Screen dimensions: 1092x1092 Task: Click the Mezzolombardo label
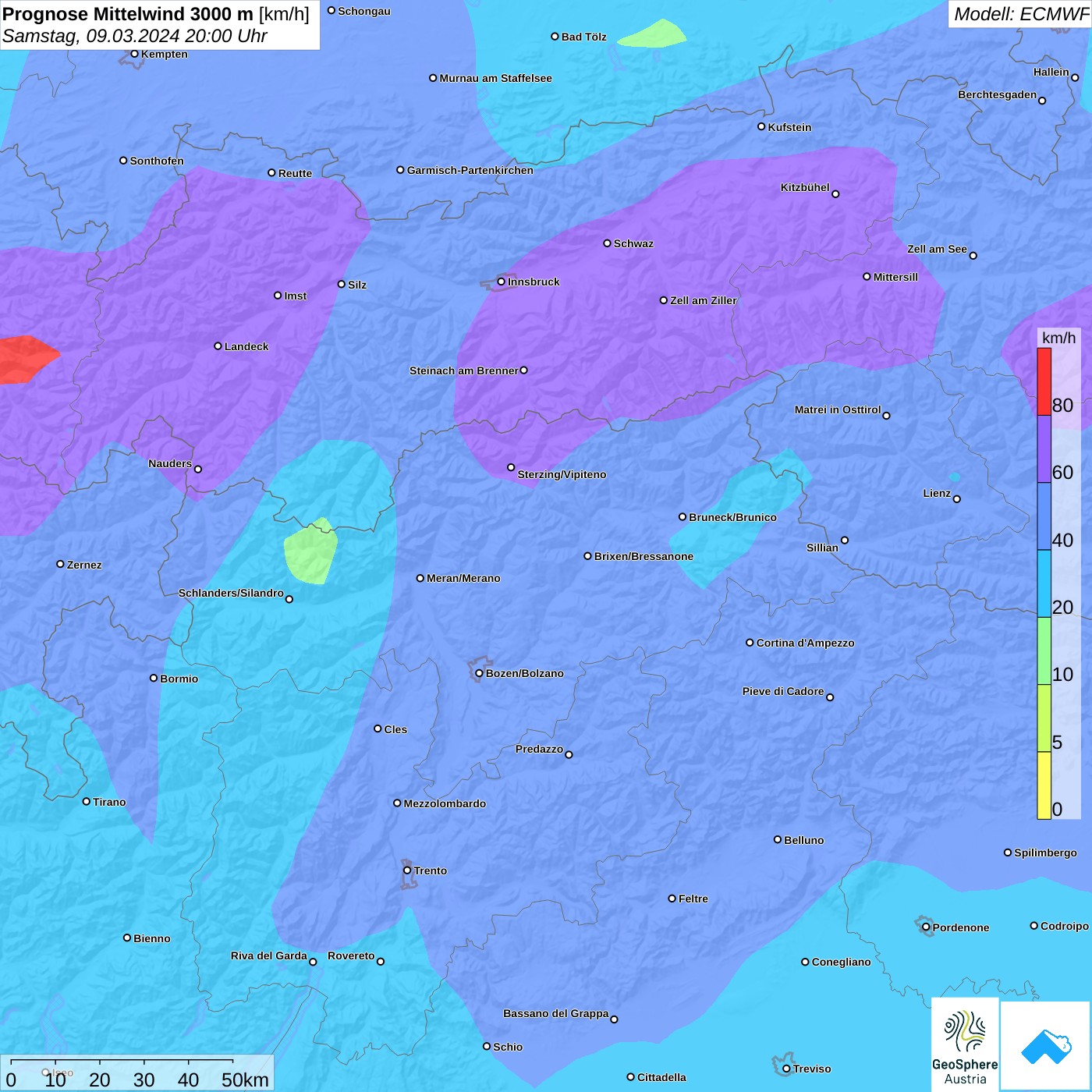[445, 803]
